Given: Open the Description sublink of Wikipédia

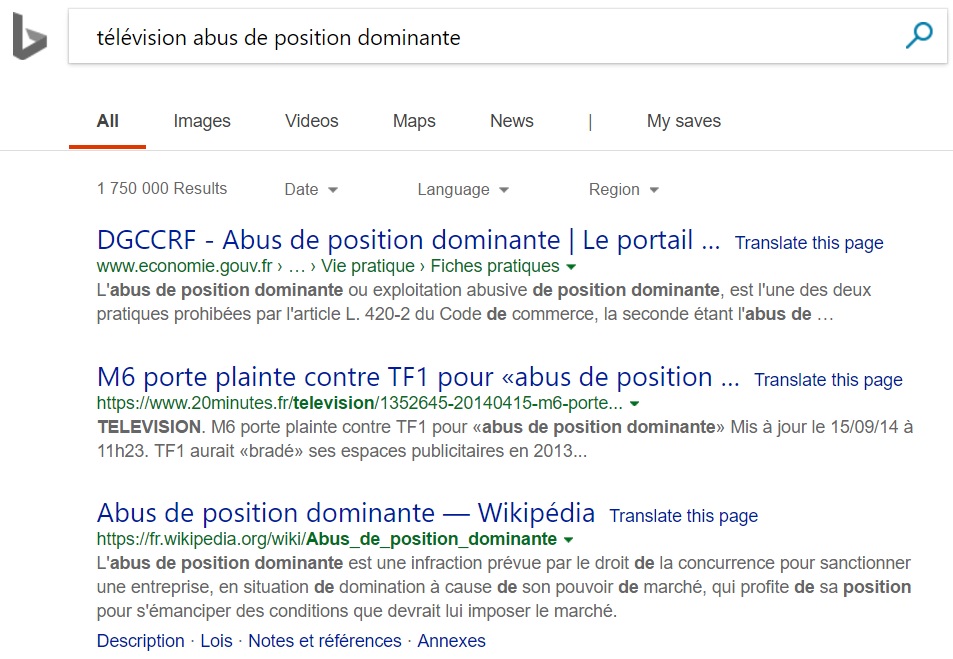Looking at the screenshot, I should (x=140, y=641).
